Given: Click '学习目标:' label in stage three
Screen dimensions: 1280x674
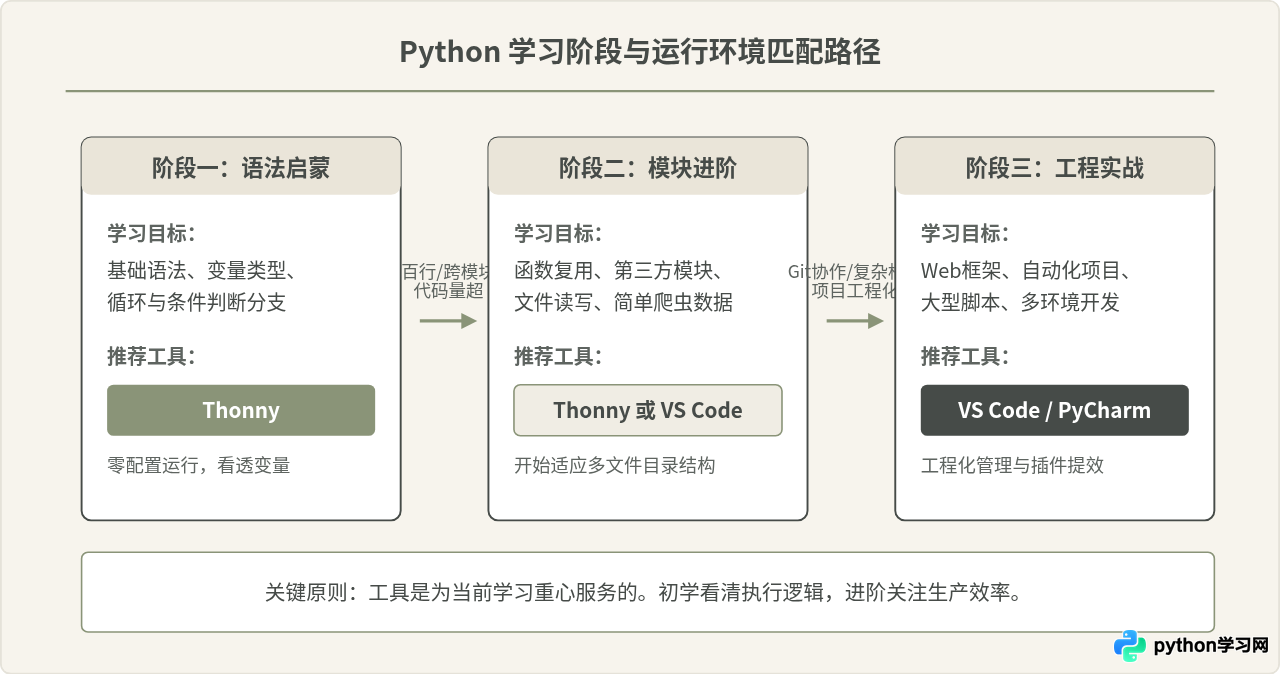Looking at the screenshot, I should [965, 233].
